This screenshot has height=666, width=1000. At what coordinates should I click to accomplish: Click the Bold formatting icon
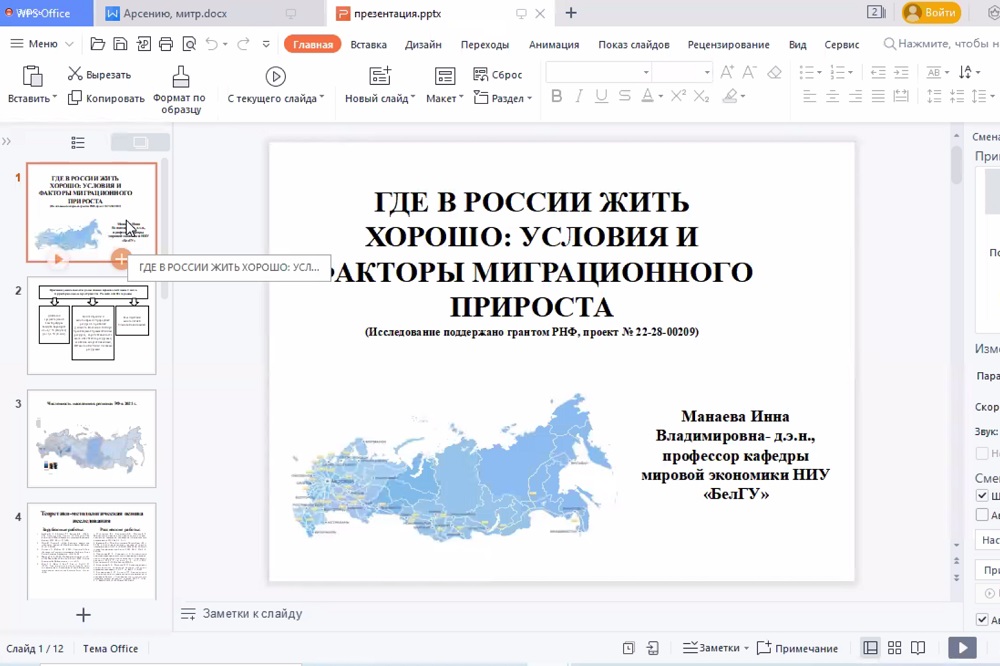point(557,96)
